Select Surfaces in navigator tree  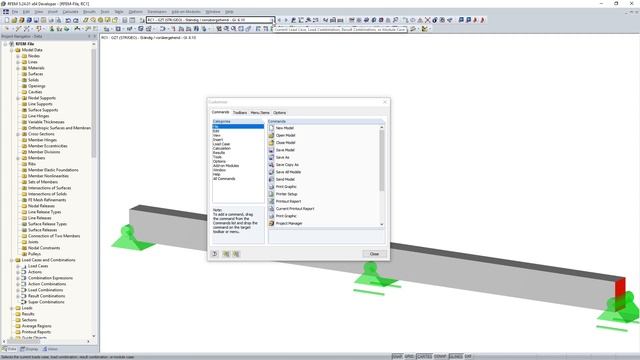tap(35, 74)
